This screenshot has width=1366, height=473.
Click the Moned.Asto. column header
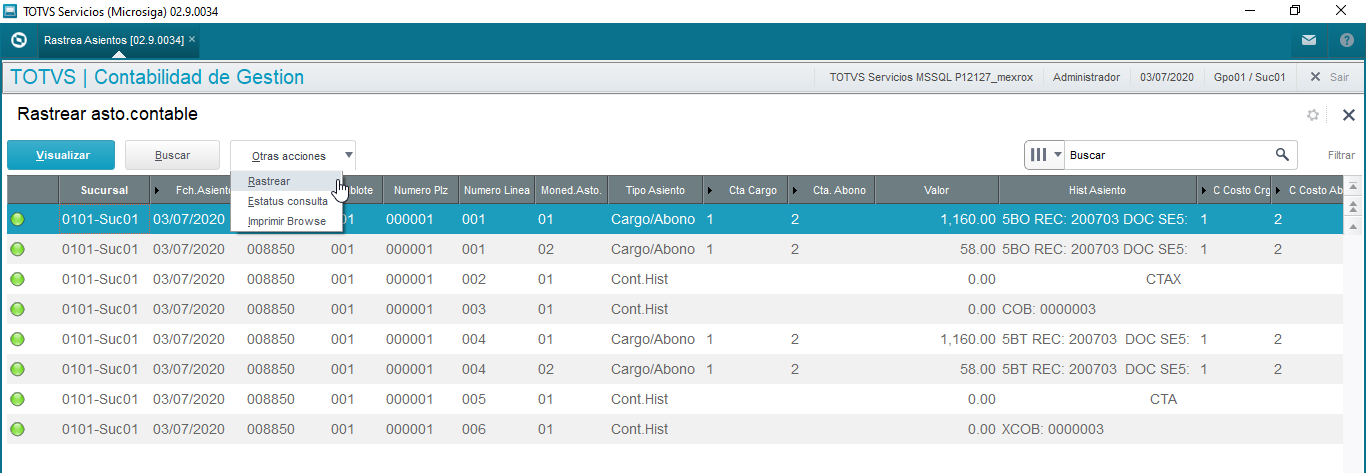point(570,190)
